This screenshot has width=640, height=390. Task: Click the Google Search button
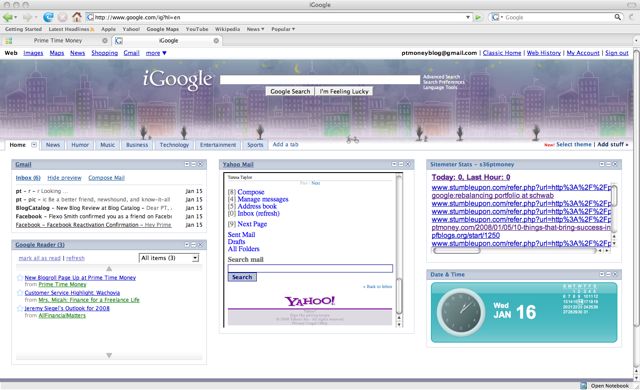click(x=290, y=91)
